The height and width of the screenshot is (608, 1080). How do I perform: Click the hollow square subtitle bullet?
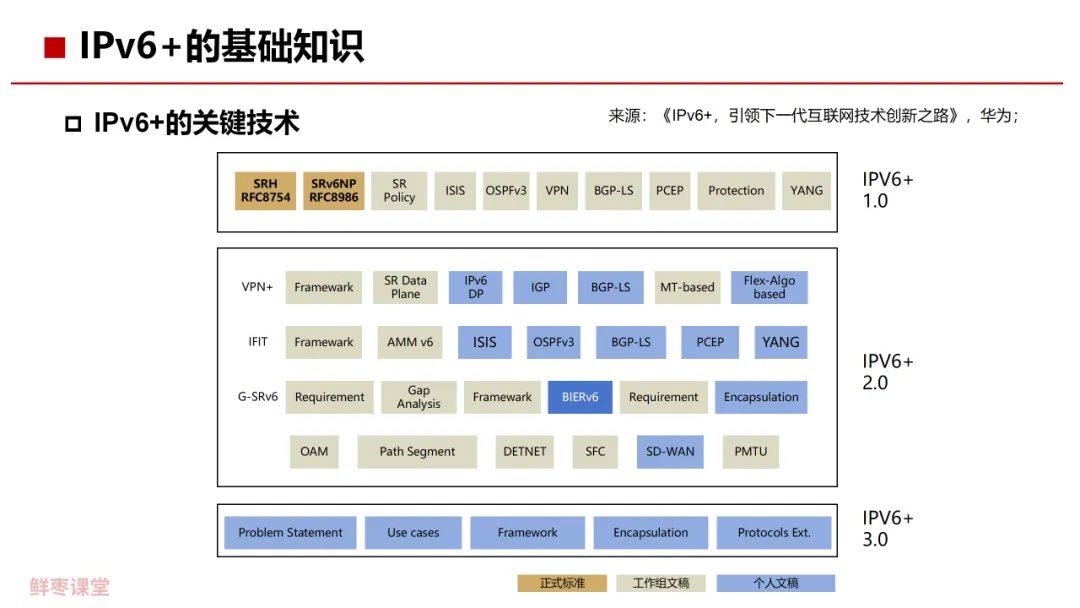[x=73, y=124]
